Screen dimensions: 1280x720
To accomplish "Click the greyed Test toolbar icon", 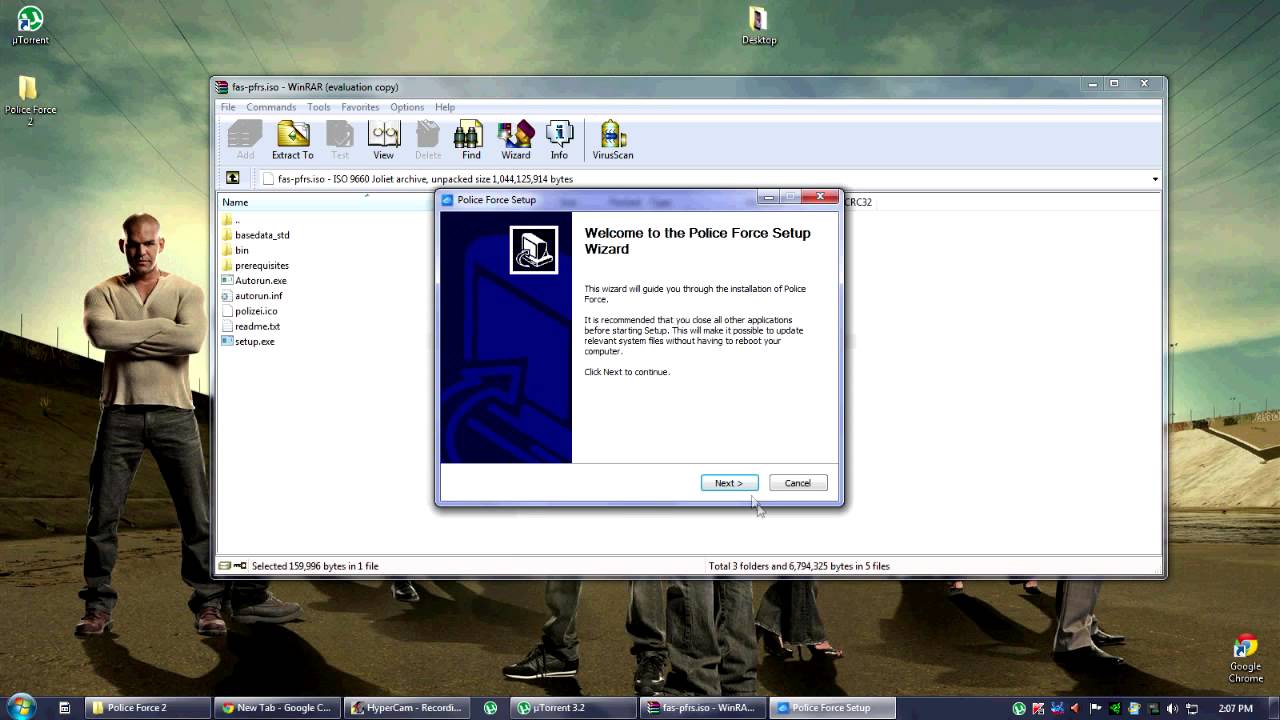I will tap(340, 140).
